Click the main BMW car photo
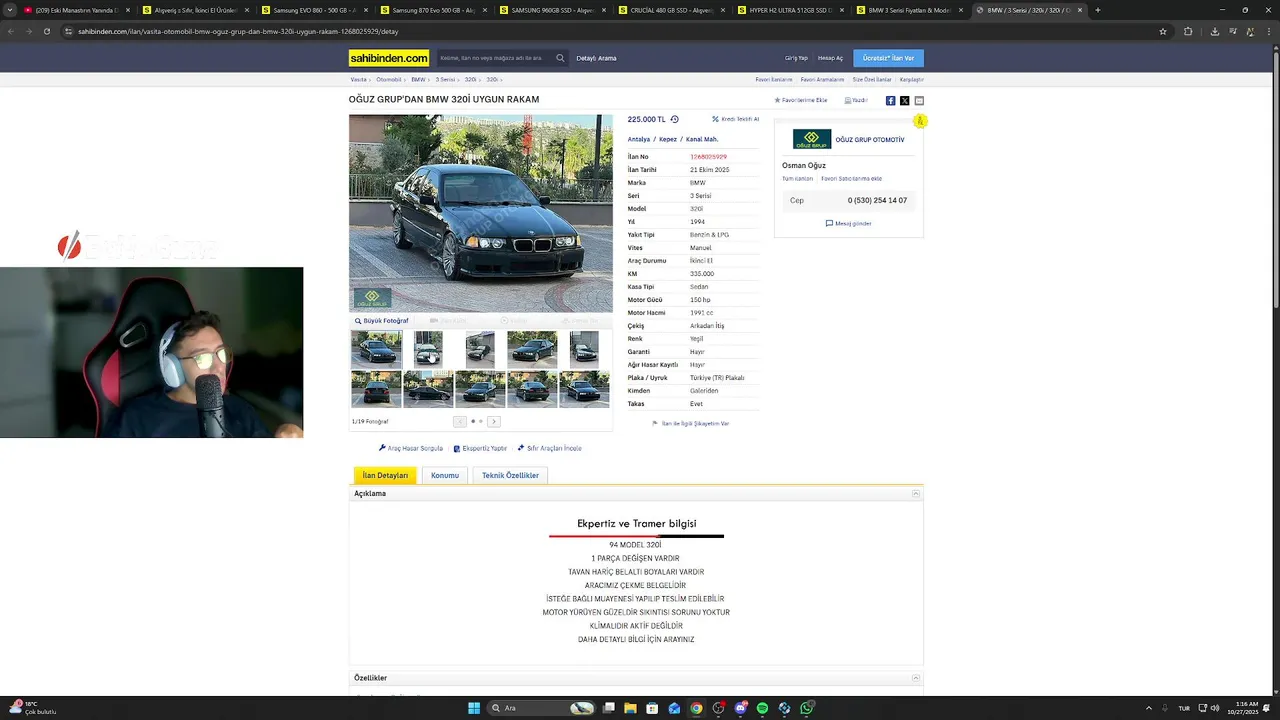This screenshot has height=720, width=1280. (x=481, y=213)
